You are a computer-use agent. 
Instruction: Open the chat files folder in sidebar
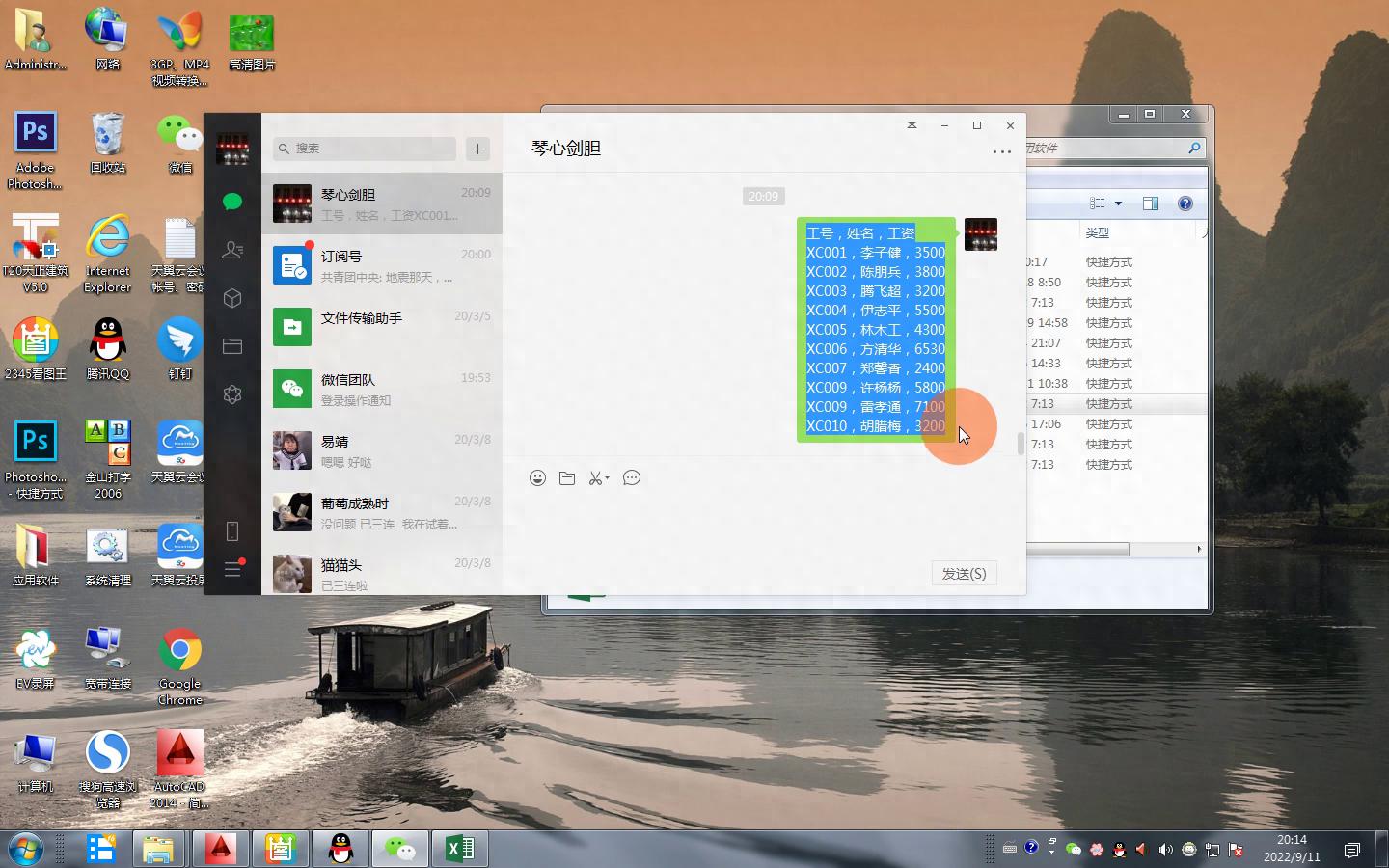[x=231, y=346]
